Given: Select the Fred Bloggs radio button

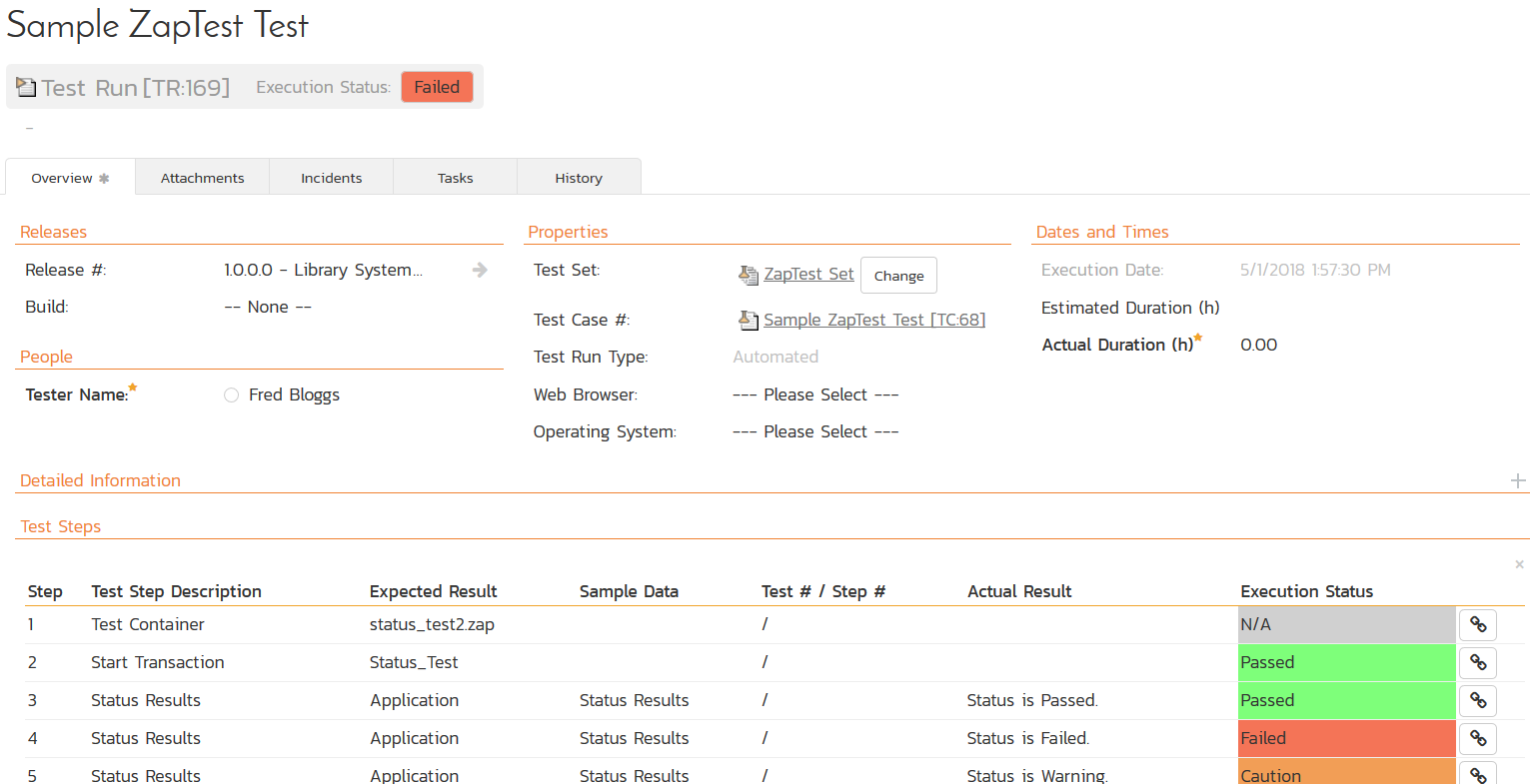Looking at the screenshot, I should (x=231, y=395).
